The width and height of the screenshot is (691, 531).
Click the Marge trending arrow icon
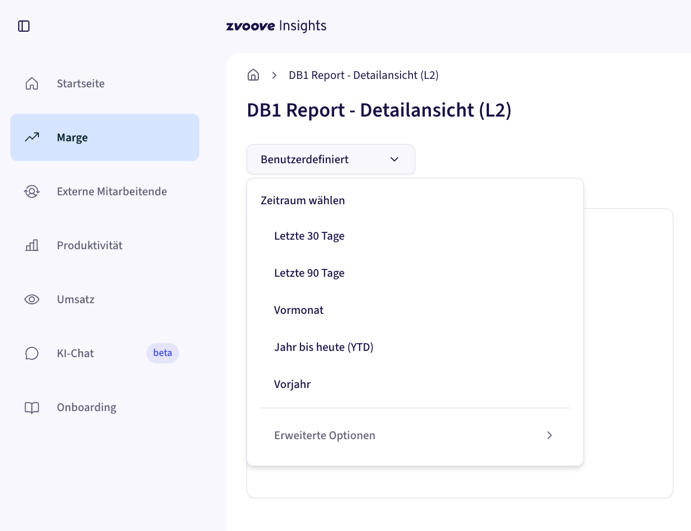click(x=32, y=138)
